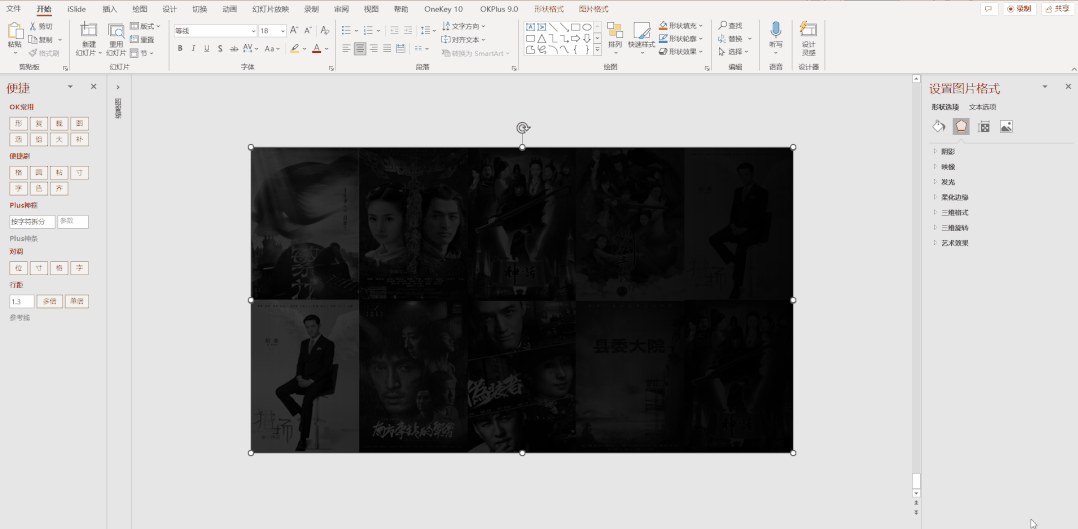The image size is (1078, 529).
Task: Open the iSlide ribbon tab
Action: point(77,9)
